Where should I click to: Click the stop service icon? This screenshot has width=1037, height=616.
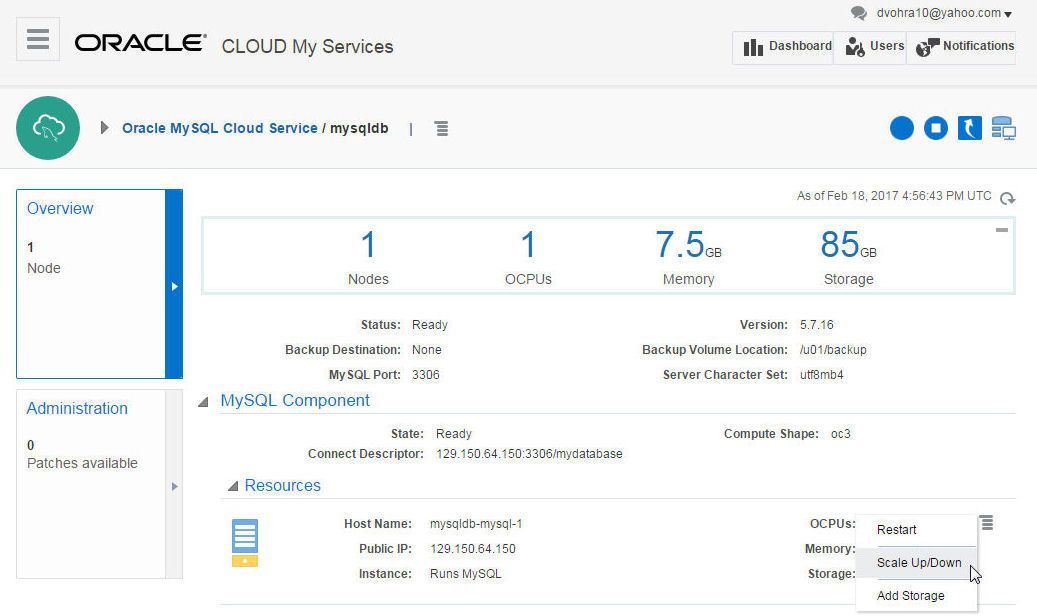[935, 128]
